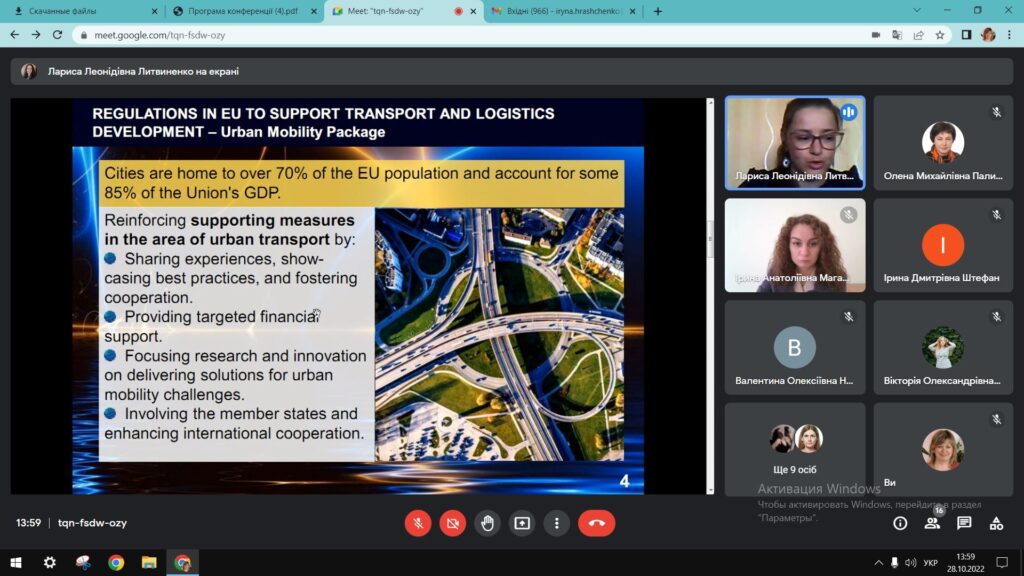This screenshot has height=576, width=1024.
Task: Open the Windows volume control
Action: click(x=911, y=563)
